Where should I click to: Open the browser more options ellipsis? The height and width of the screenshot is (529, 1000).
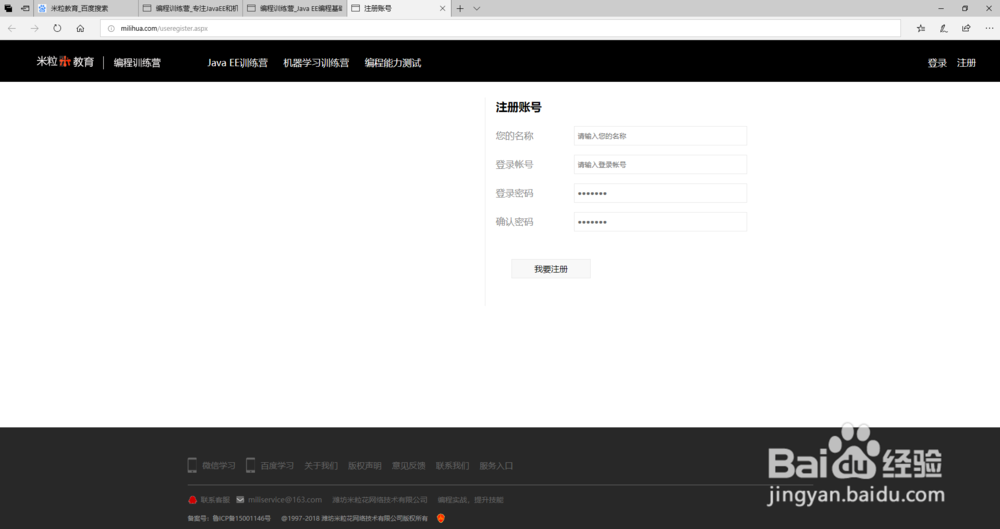989,28
